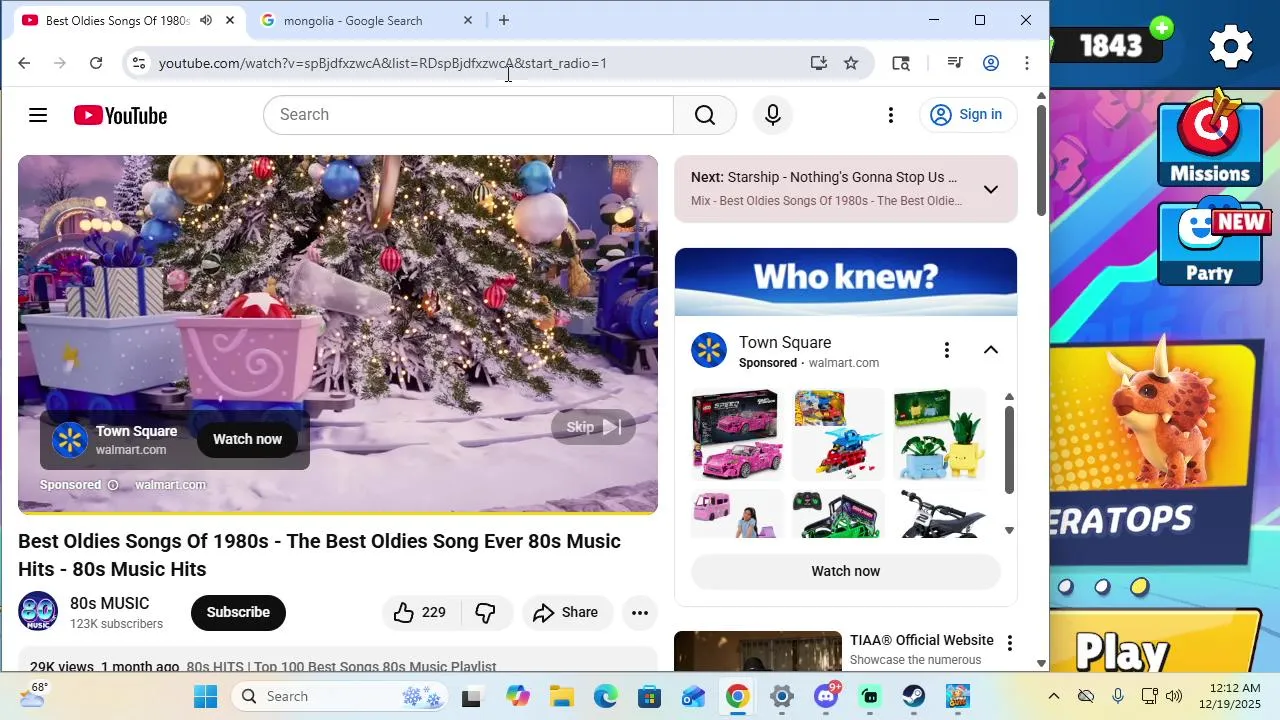The image size is (1280, 720).
Task: Open the taskbar volume control
Action: pyautogui.click(x=1174, y=696)
